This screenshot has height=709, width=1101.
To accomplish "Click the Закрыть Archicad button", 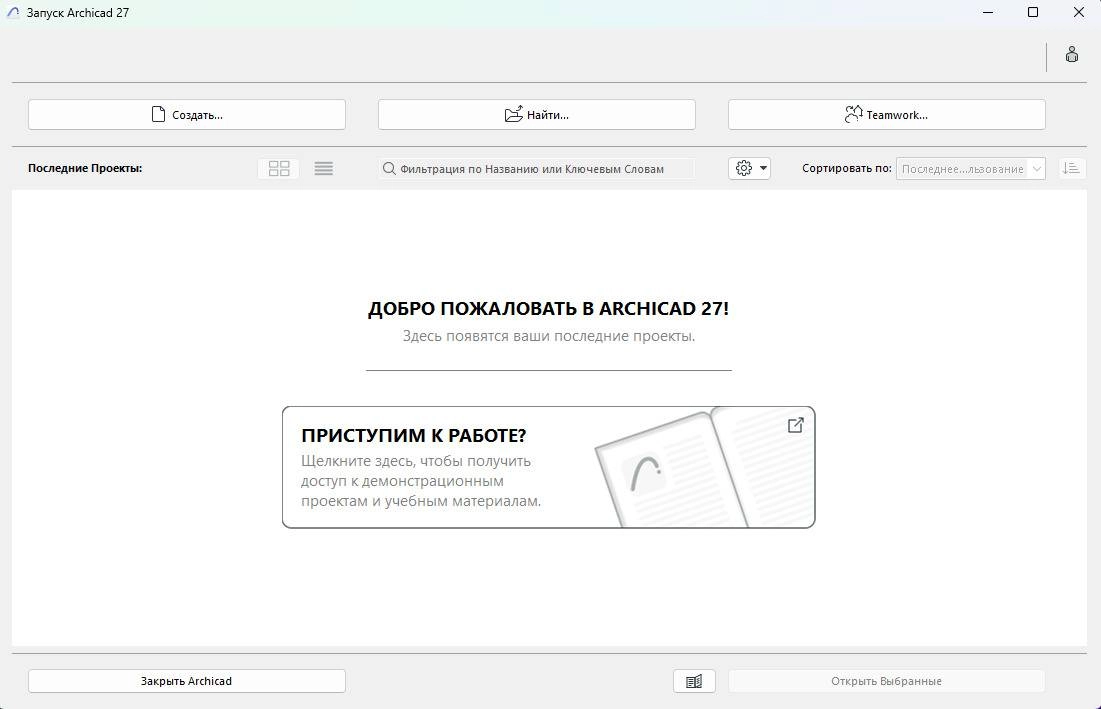I will tap(187, 681).
